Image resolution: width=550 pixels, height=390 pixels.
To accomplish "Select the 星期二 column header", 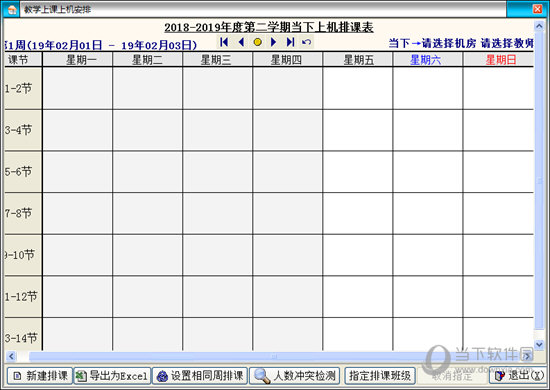I will 148,60.
